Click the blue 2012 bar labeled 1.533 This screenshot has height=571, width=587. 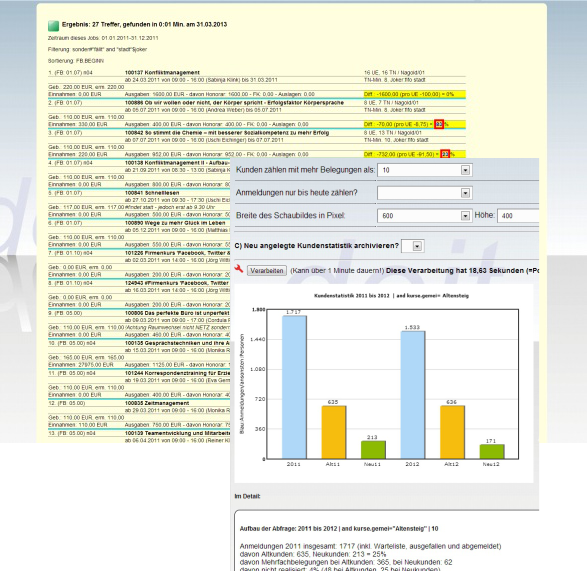413,395
